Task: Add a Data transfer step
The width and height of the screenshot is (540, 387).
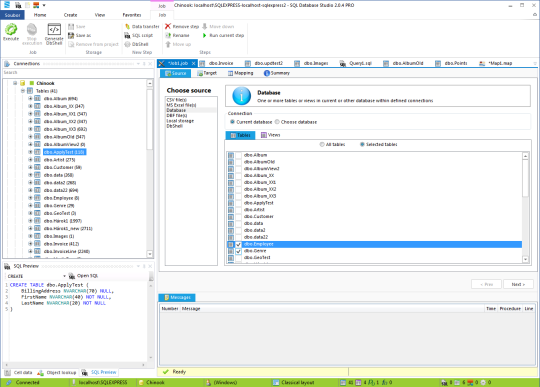Action: (142, 27)
